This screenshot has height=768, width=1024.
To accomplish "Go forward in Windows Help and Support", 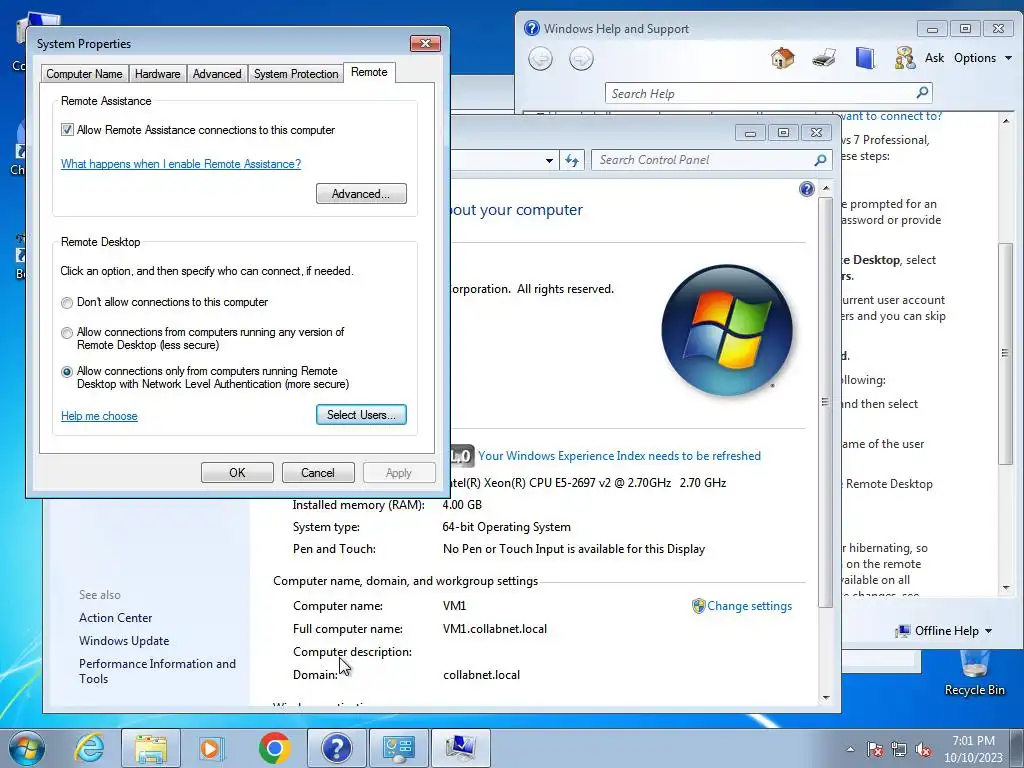I will coord(581,59).
